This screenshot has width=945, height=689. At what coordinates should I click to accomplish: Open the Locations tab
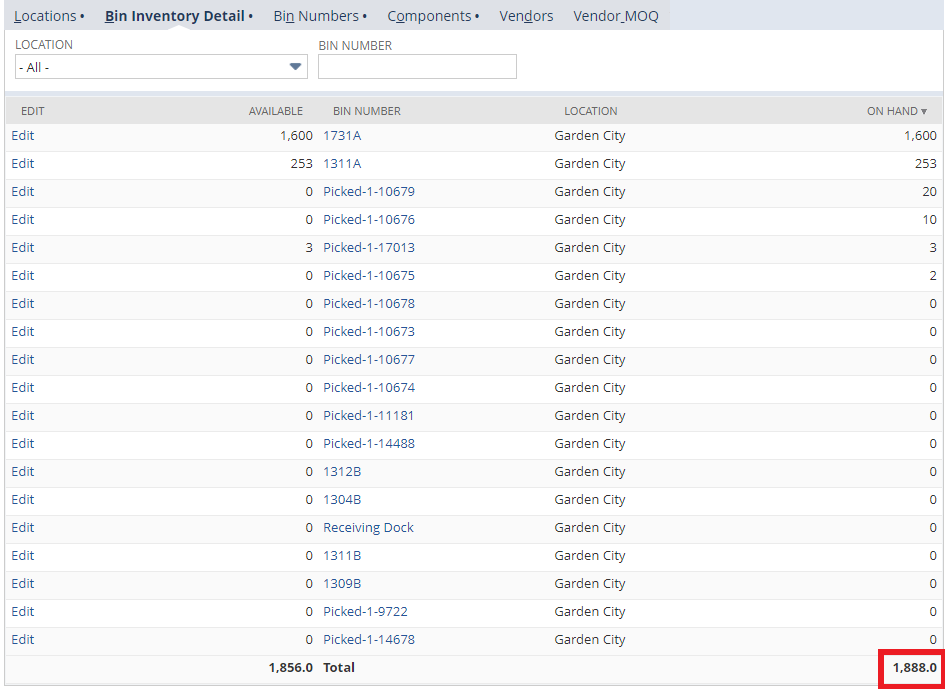tap(45, 16)
